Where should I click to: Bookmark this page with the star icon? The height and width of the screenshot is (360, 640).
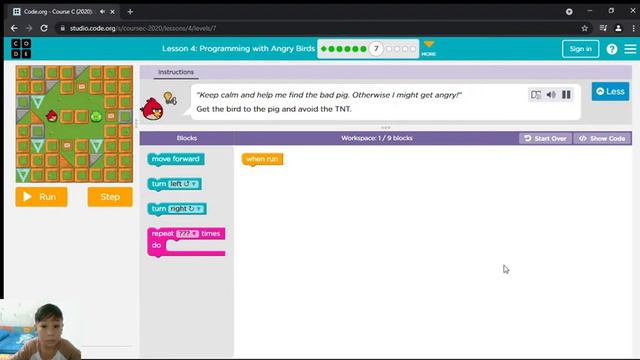[584, 28]
